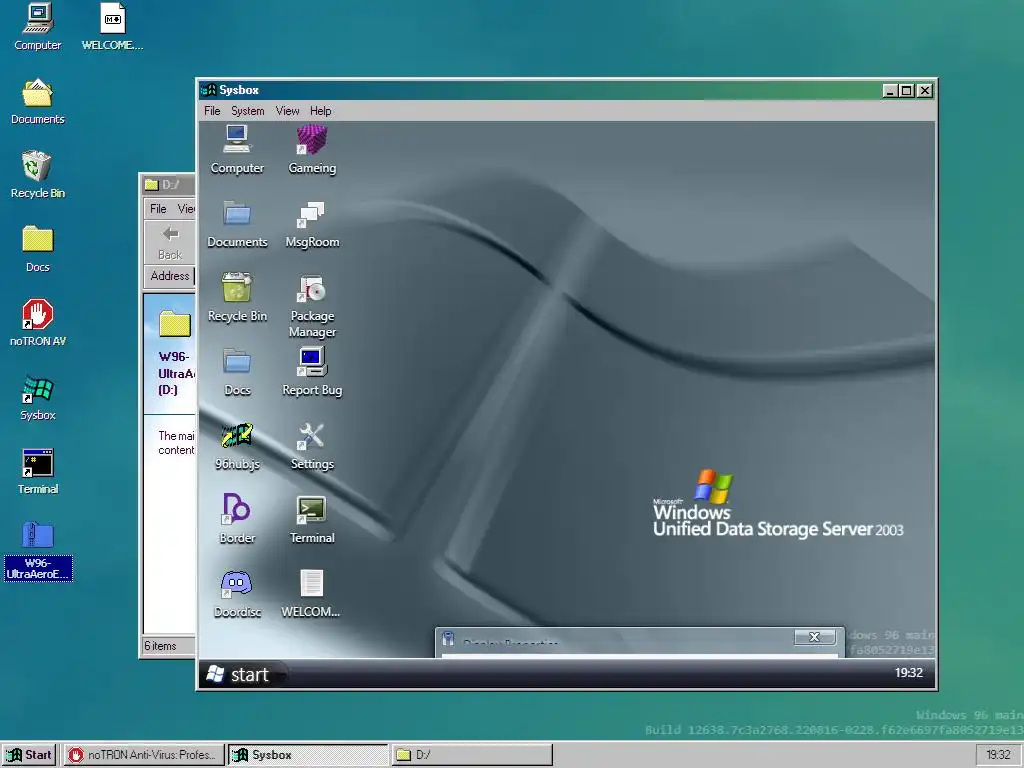Open the View menu in Sysbox

click(287, 111)
